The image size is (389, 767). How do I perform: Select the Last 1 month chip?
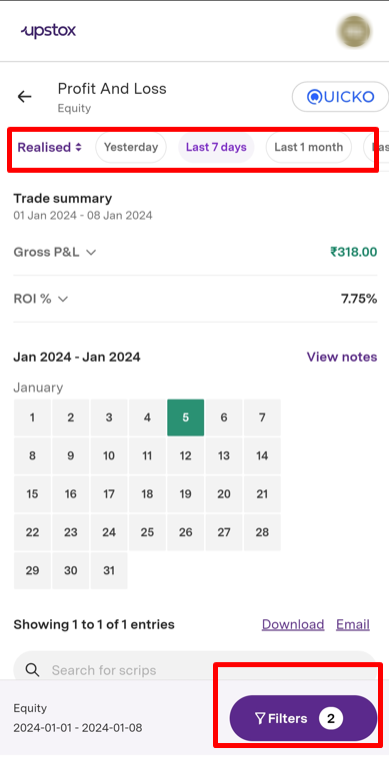(308, 147)
